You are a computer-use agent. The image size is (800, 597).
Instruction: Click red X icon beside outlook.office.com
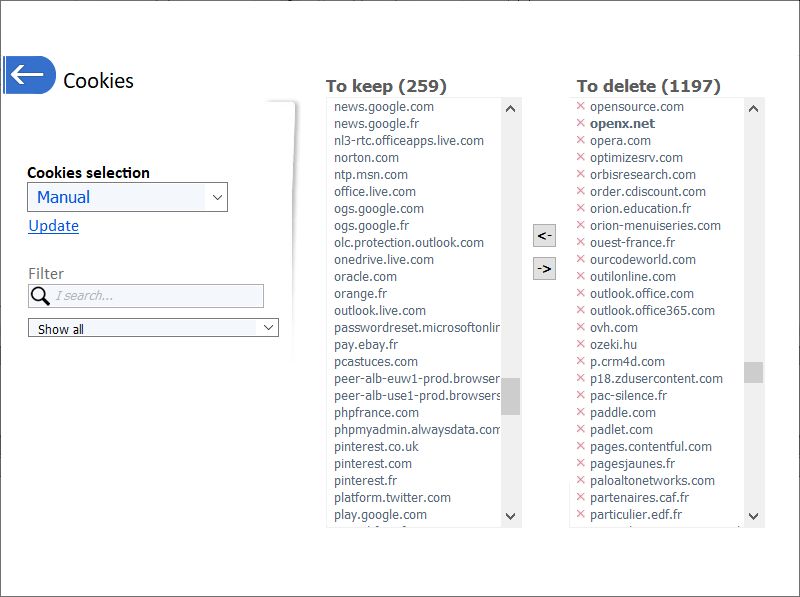point(580,293)
